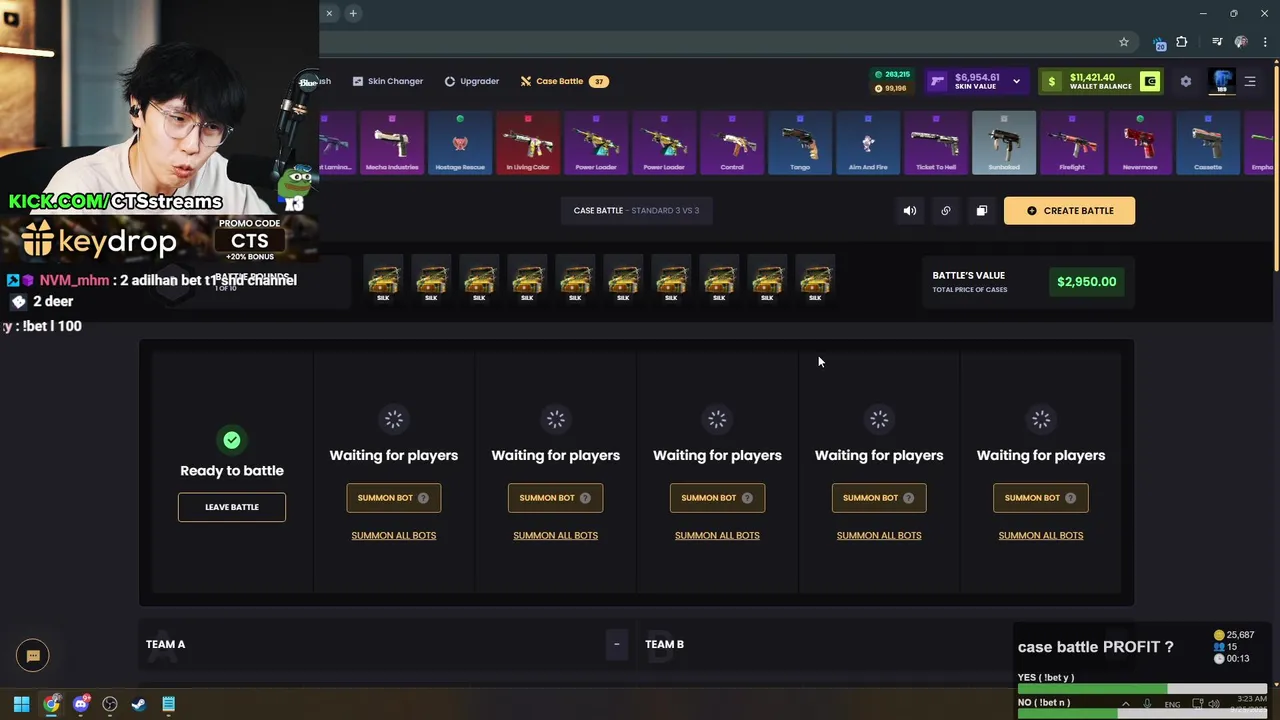Screen dimensions: 1280x720
Task: Go to the Case Battle tab
Action: 565,81
